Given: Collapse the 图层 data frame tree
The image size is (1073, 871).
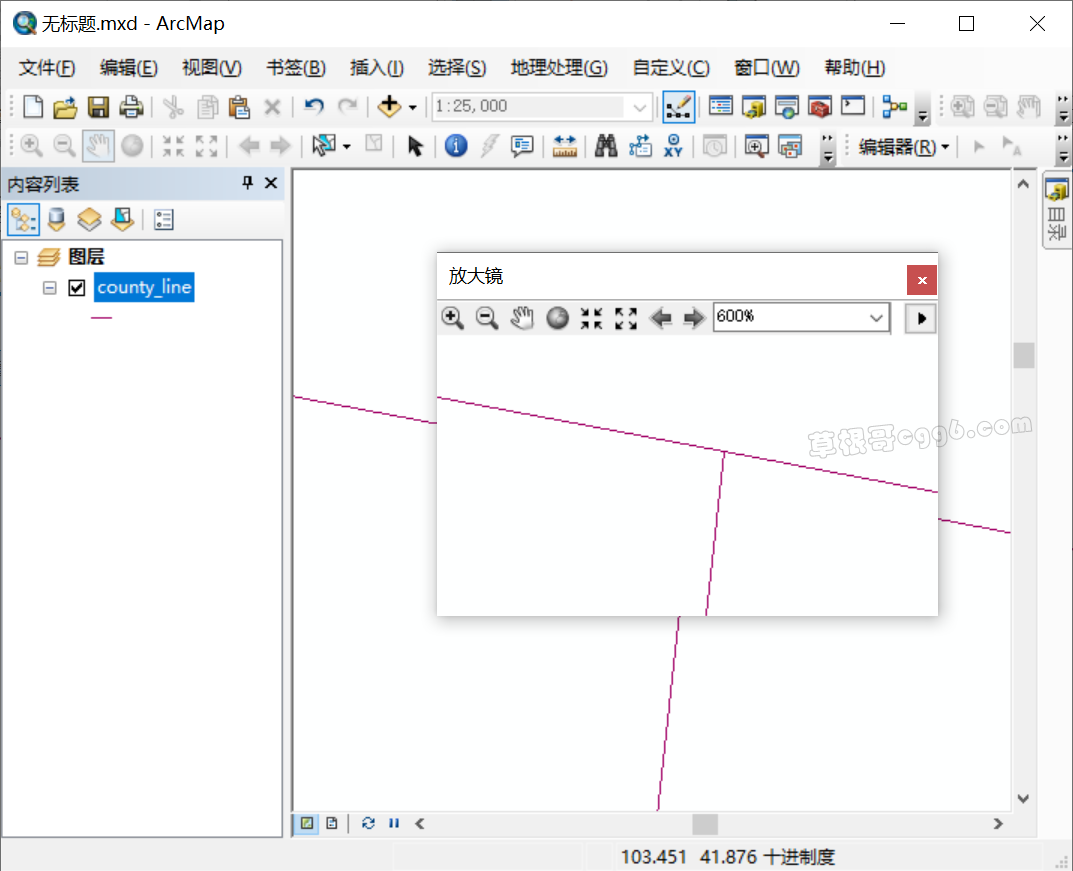Looking at the screenshot, I should [x=21, y=258].
